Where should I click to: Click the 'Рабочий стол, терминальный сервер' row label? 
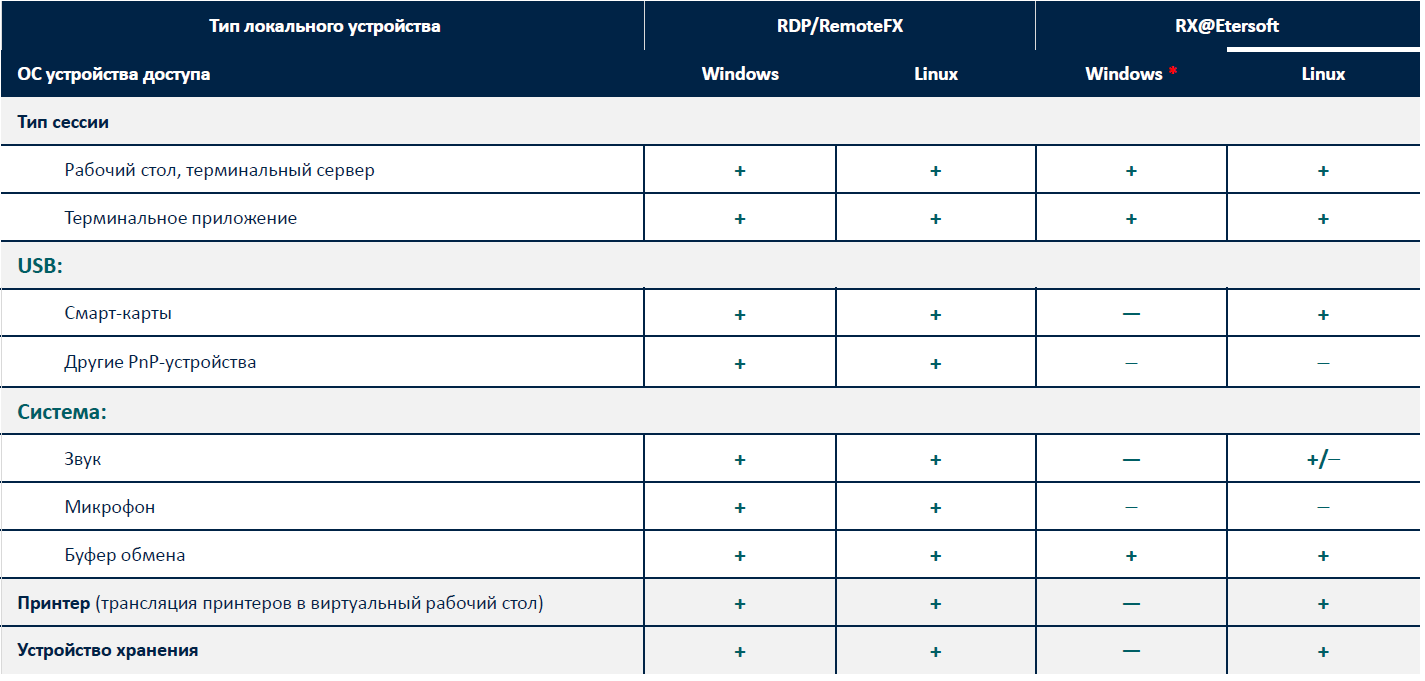pos(219,170)
